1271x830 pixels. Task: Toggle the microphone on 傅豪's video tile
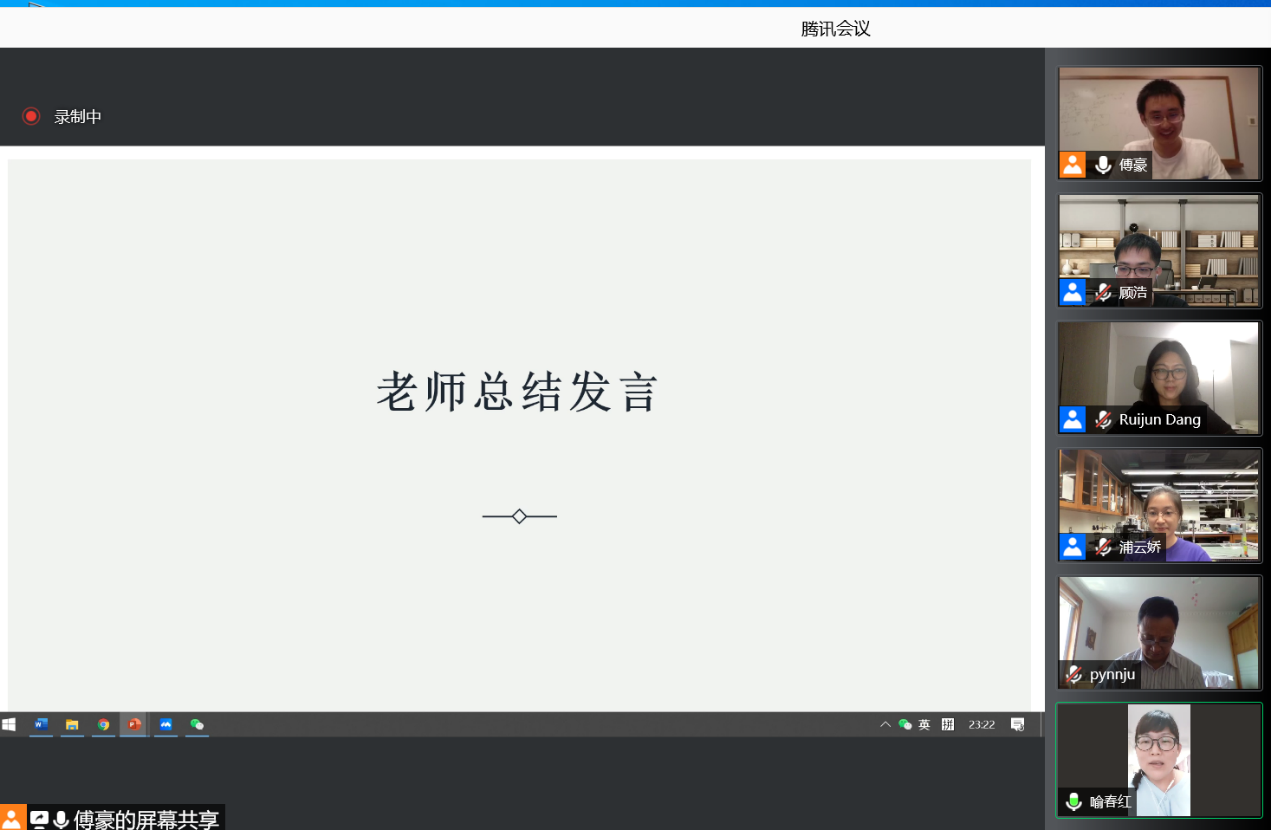[x=1103, y=165]
